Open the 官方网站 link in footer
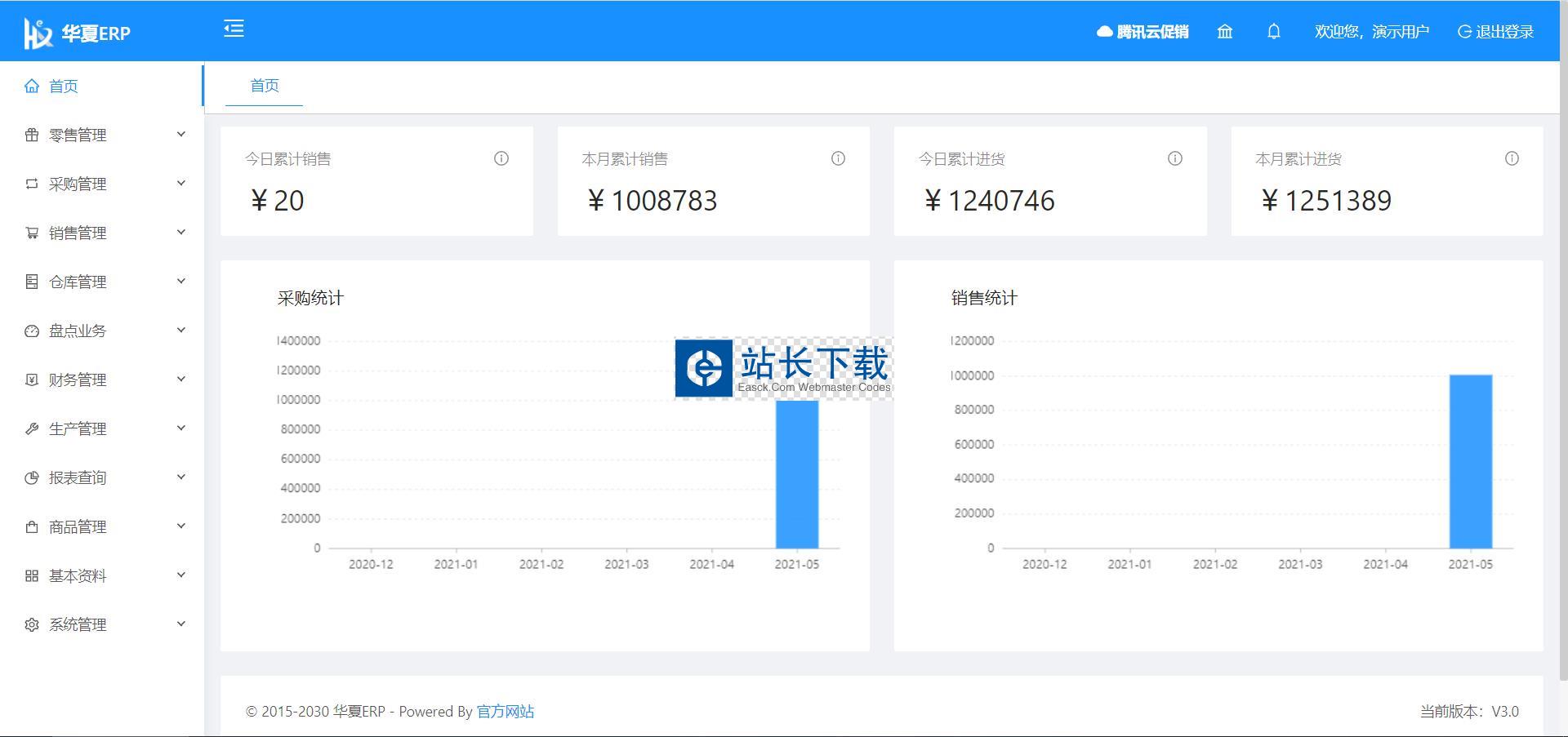Screen dimensions: 1568x737 pyautogui.click(x=505, y=712)
